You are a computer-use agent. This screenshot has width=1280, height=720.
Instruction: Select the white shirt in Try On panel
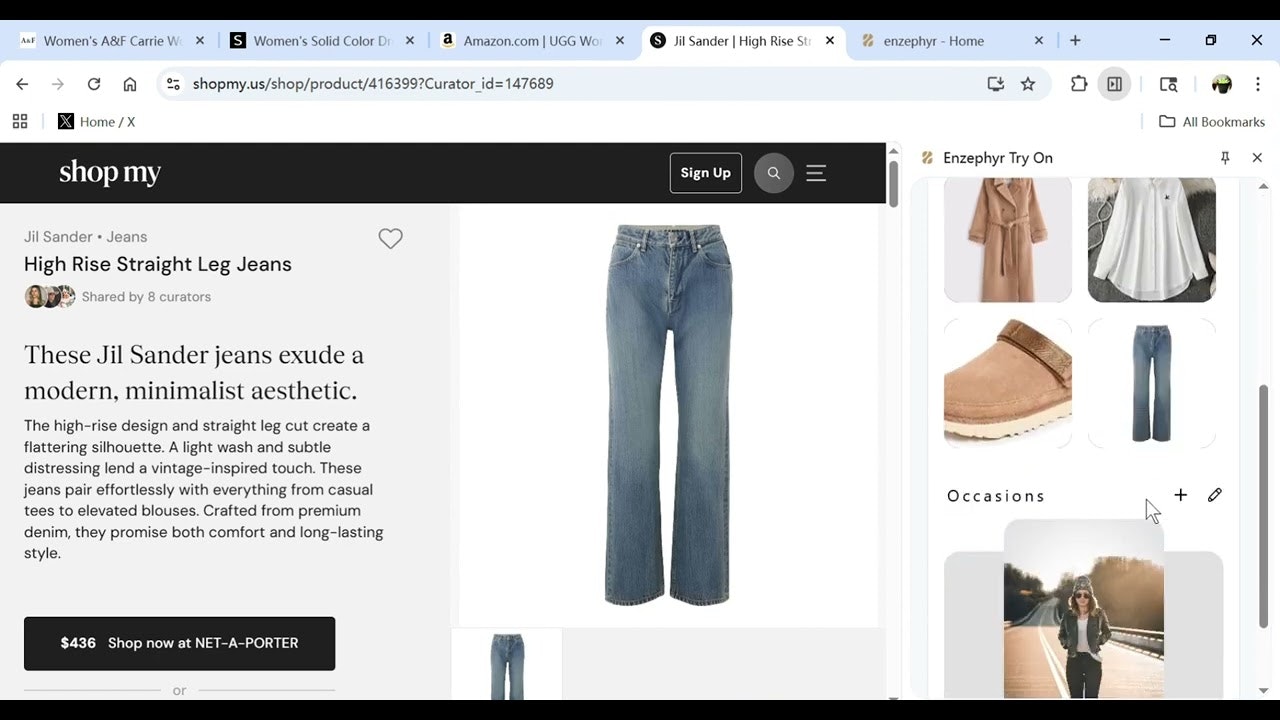click(1152, 239)
